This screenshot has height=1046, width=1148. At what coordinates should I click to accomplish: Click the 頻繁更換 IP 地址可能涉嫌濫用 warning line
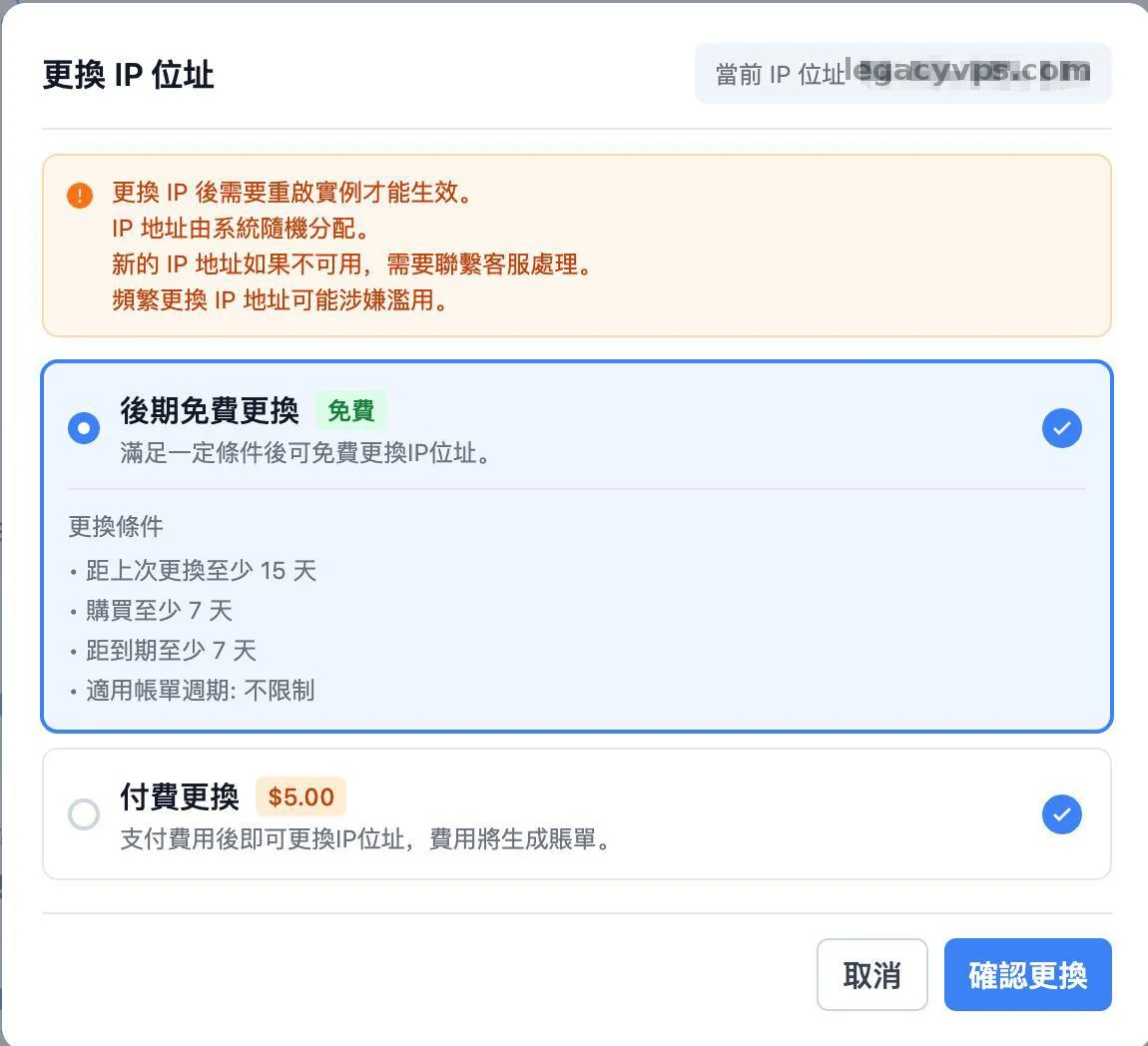[x=280, y=300]
